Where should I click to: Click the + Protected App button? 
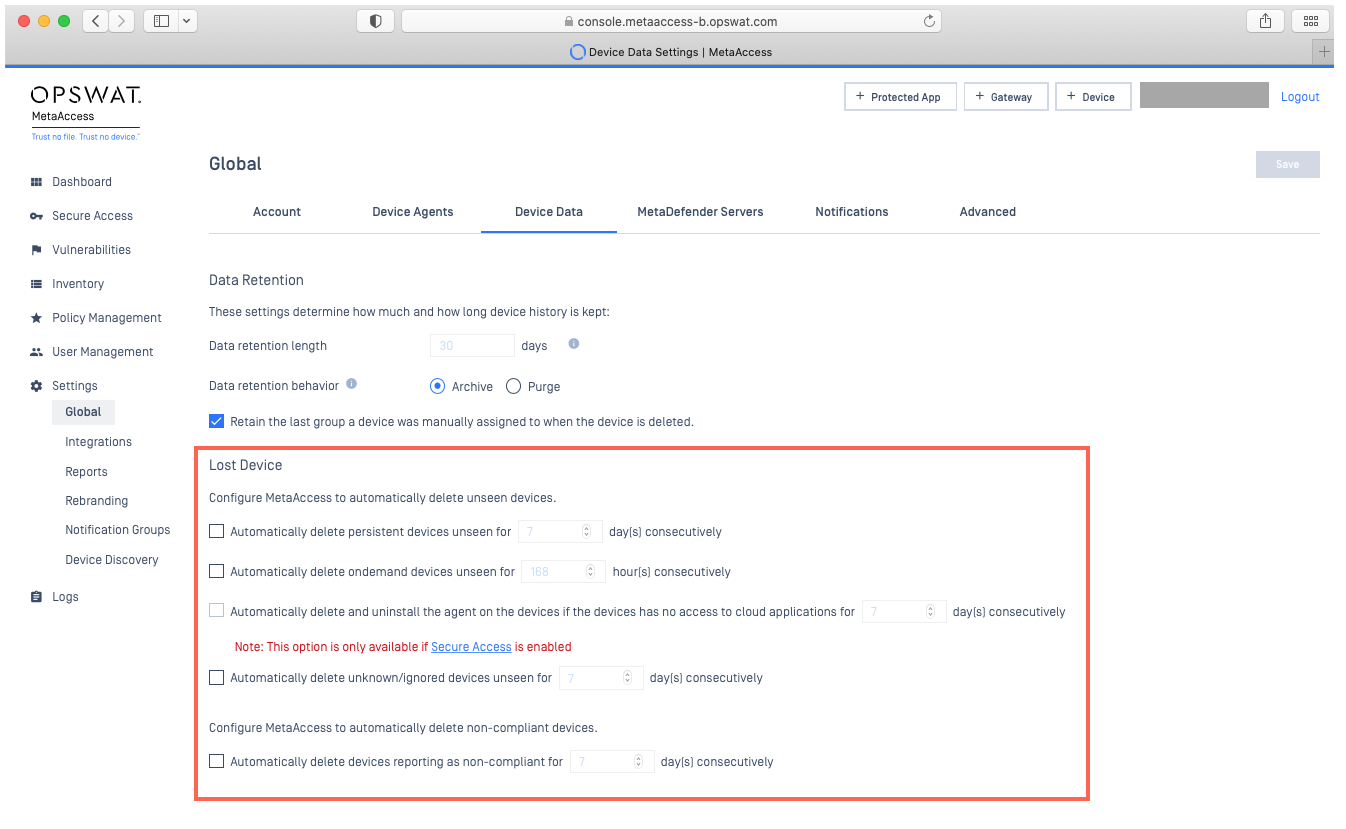(x=900, y=97)
